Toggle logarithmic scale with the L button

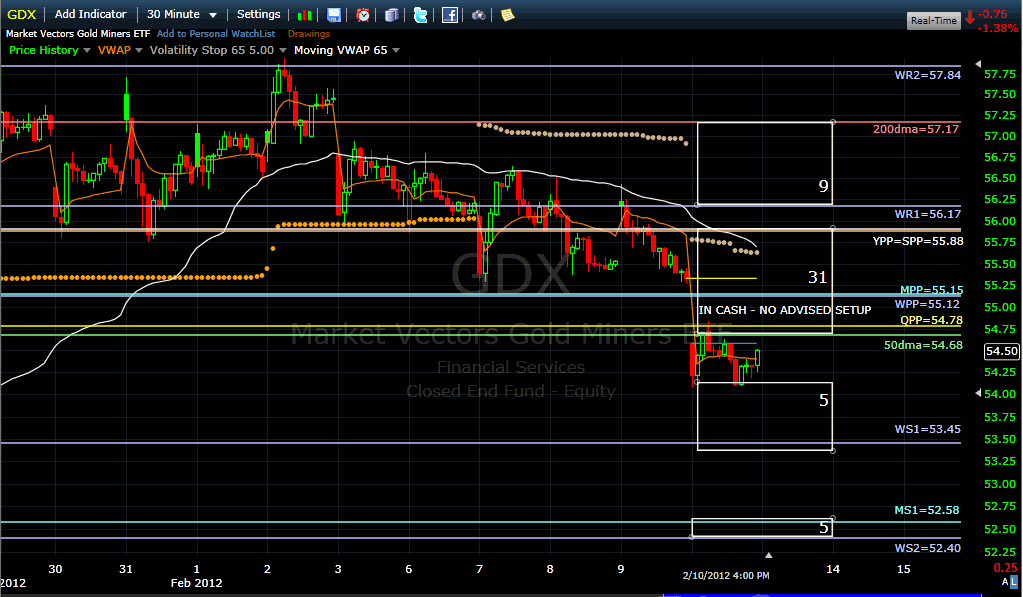tap(1013, 581)
